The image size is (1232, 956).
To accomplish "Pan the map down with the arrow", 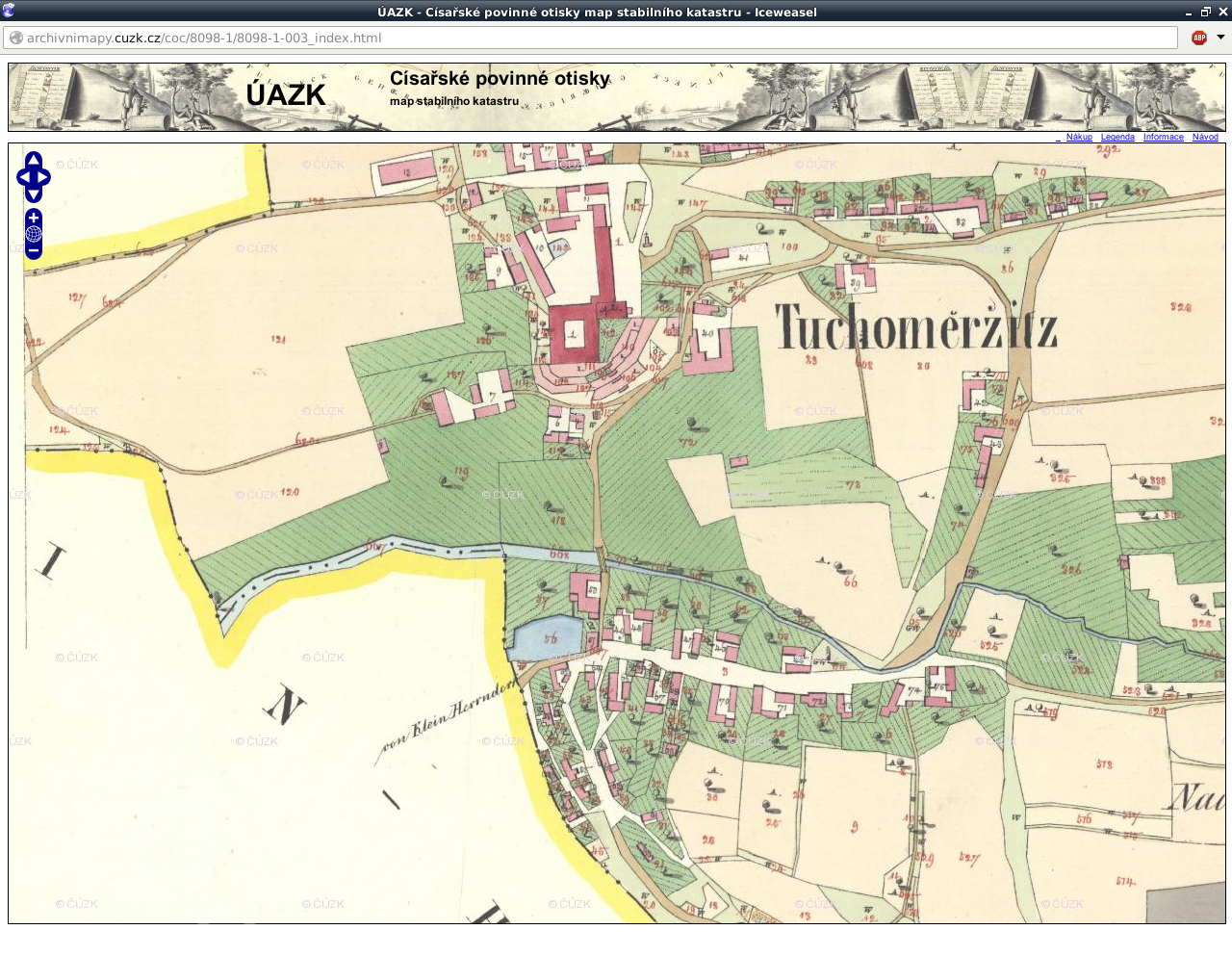I will tap(34, 195).
